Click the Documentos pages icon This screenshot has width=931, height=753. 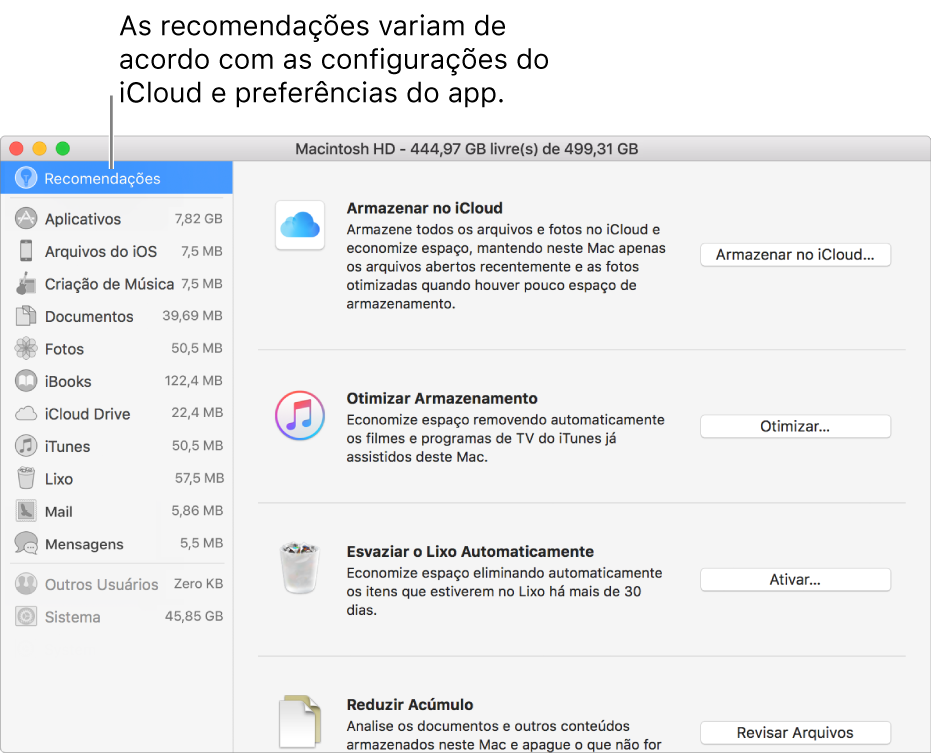(26, 316)
